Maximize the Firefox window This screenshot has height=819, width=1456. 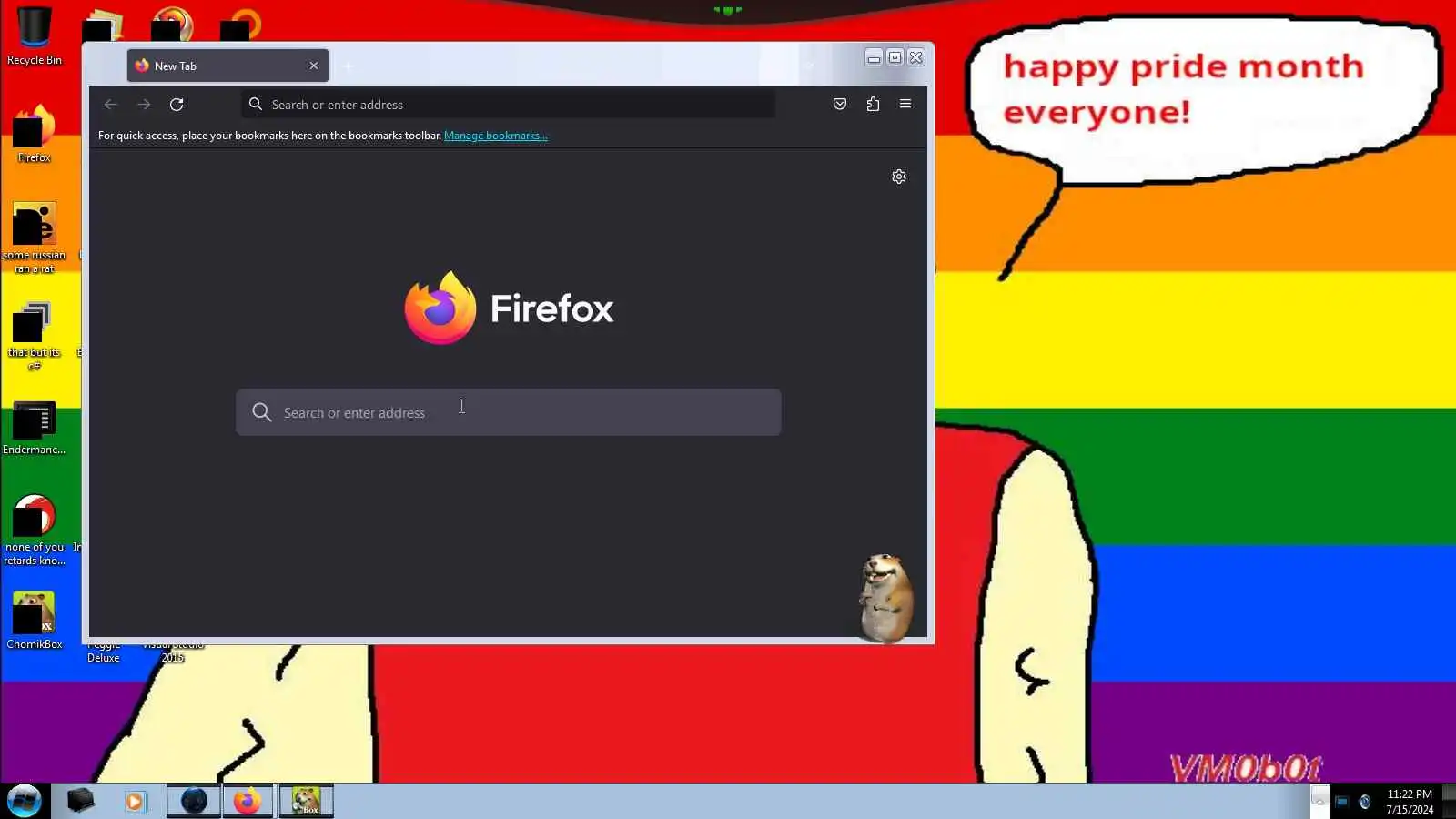(895, 57)
